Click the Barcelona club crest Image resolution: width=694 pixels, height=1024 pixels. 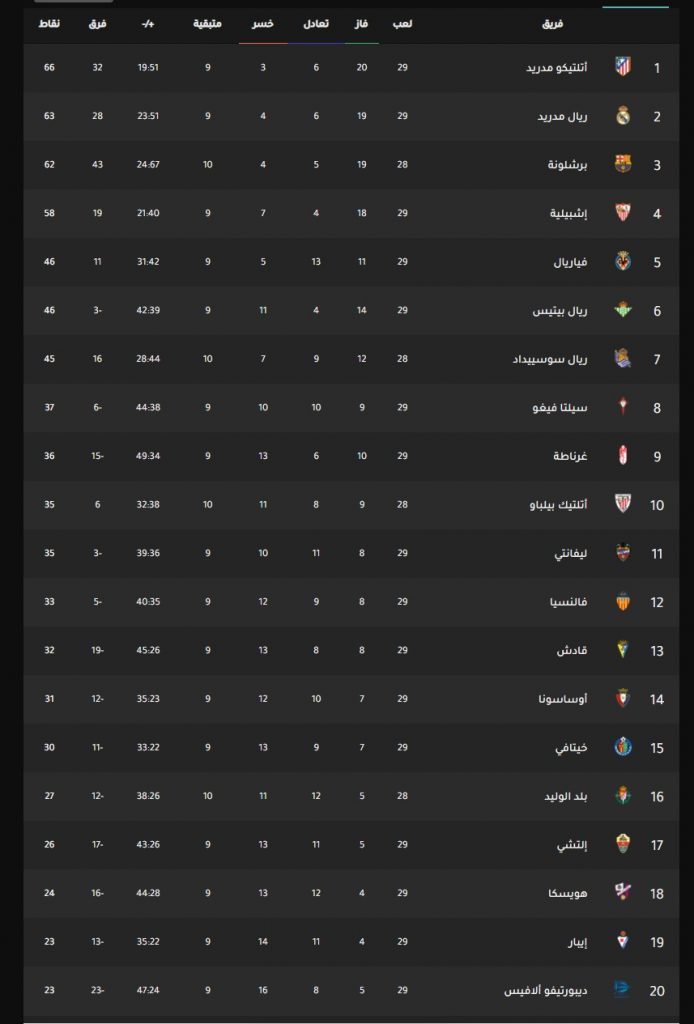click(623, 164)
